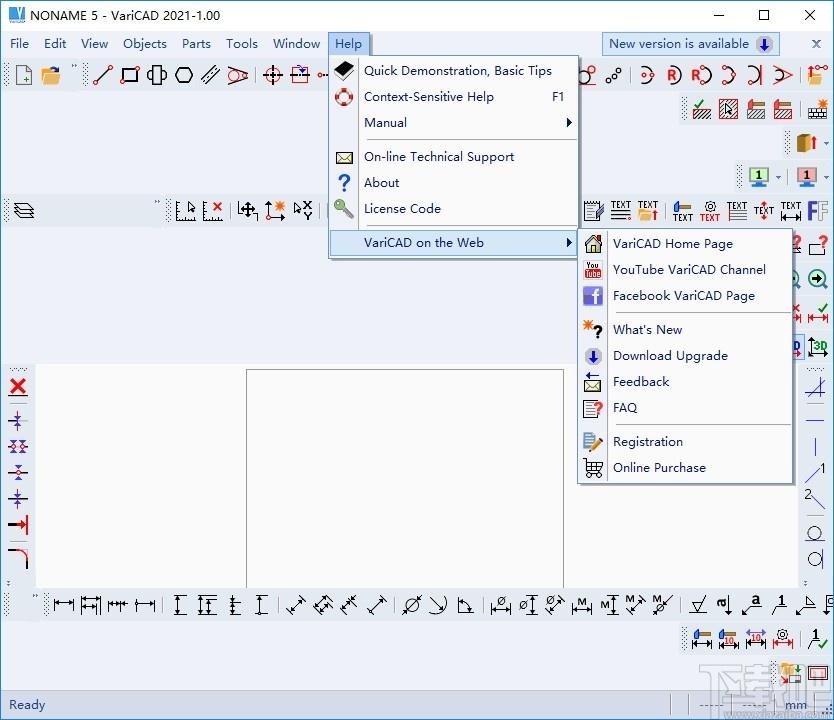Select angle dimension tool

coord(465,605)
